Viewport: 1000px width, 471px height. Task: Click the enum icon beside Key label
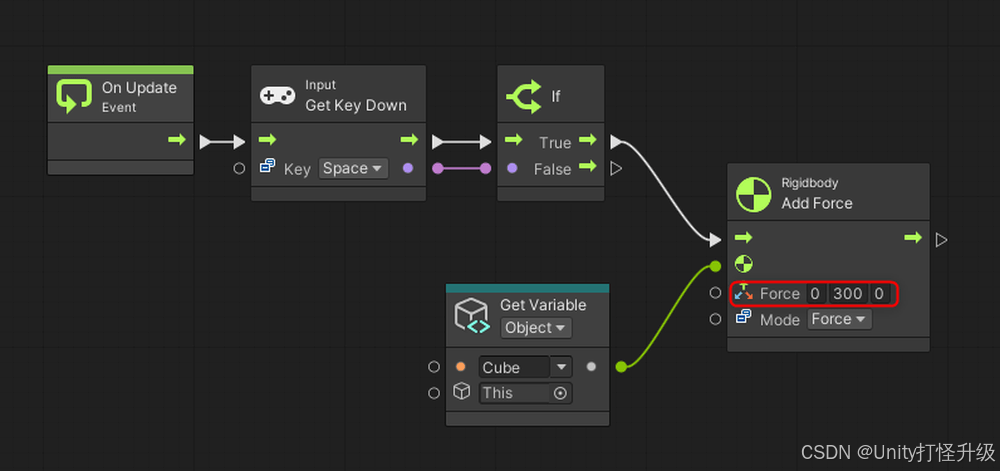267,167
